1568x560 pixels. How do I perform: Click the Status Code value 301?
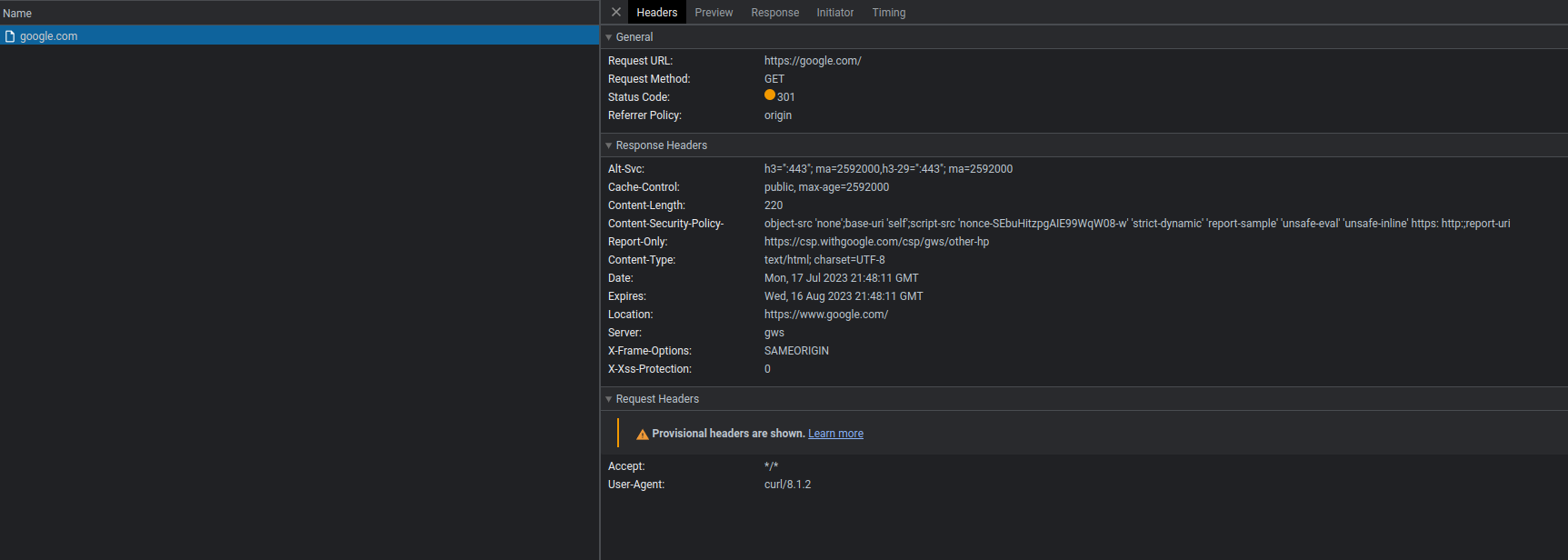[786, 97]
